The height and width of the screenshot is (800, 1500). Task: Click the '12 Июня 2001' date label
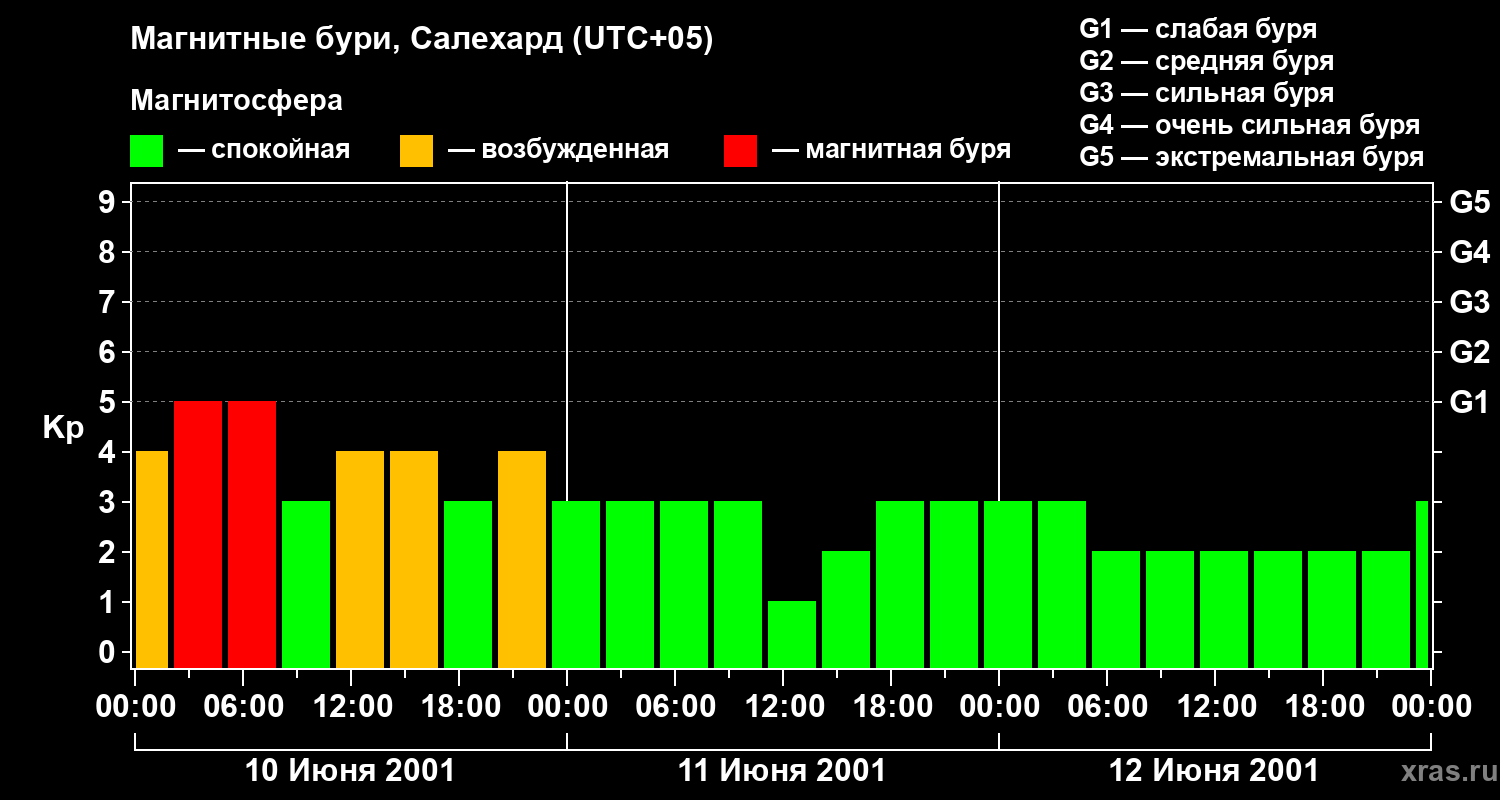tap(1214, 771)
